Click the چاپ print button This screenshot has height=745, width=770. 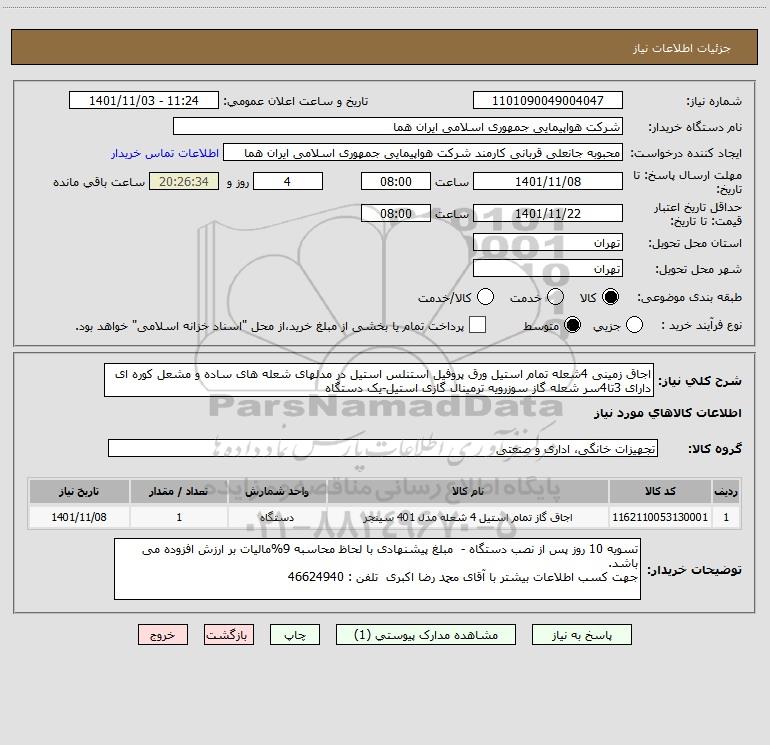tap(295, 635)
